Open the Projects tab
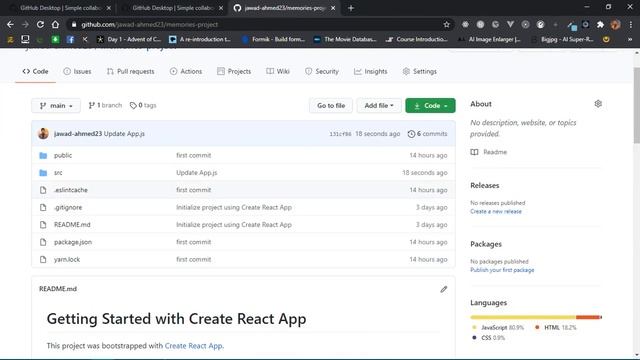Image resolution: width=640 pixels, height=360 pixels. pos(234,71)
